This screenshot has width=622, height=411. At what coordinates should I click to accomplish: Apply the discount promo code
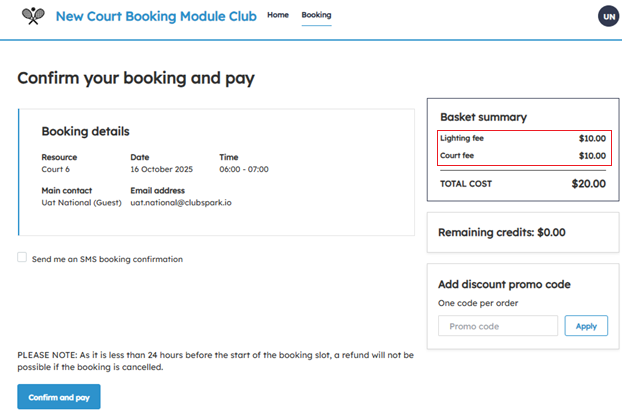click(x=586, y=326)
